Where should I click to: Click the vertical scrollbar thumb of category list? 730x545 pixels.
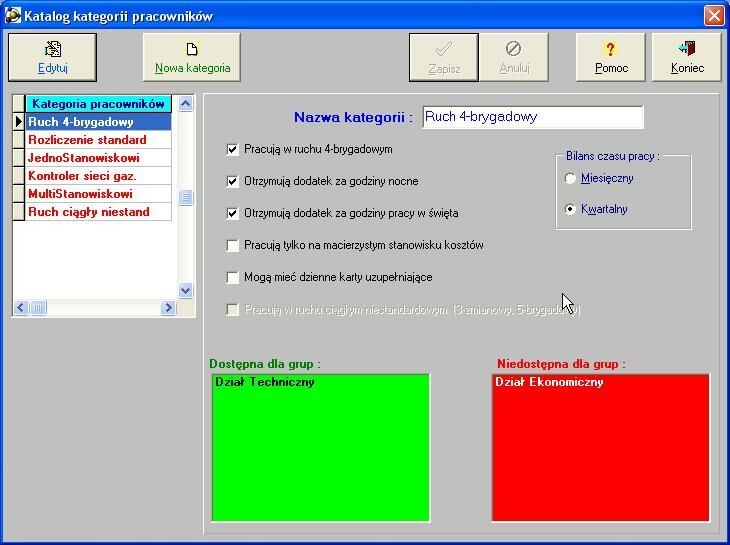pyautogui.click(x=185, y=197)
